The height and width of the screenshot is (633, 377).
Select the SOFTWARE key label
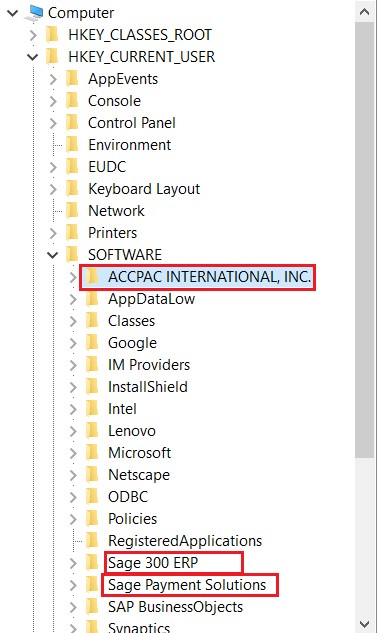point(125,255)
